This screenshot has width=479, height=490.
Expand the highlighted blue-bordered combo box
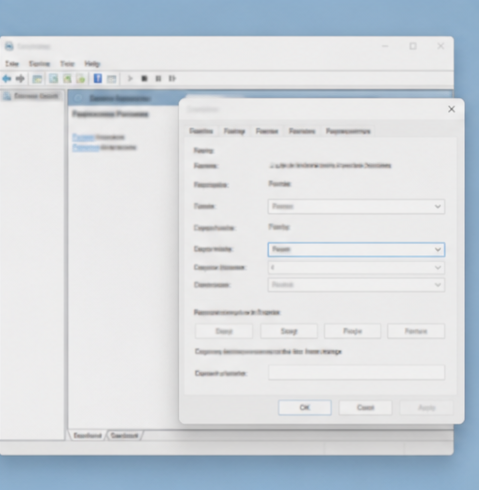[x=356, y=249]
